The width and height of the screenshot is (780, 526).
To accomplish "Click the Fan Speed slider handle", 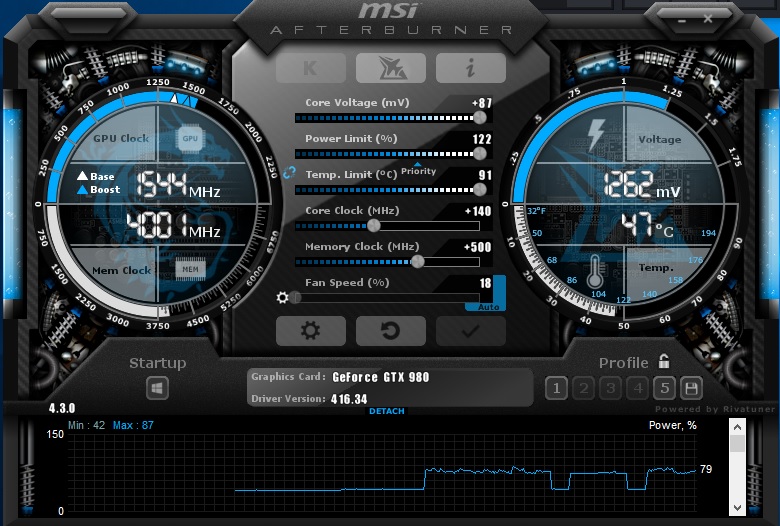I will click(x=296, y=298).
